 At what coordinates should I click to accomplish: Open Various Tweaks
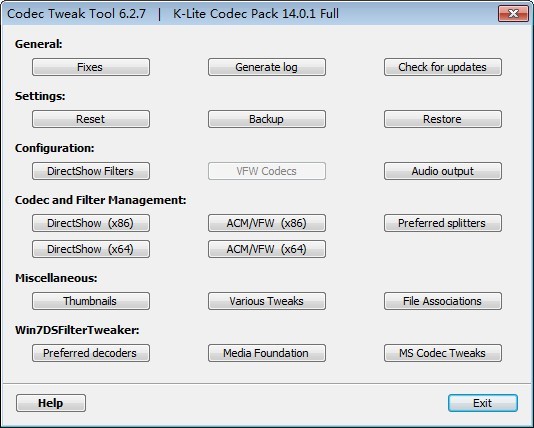(267, 301)
